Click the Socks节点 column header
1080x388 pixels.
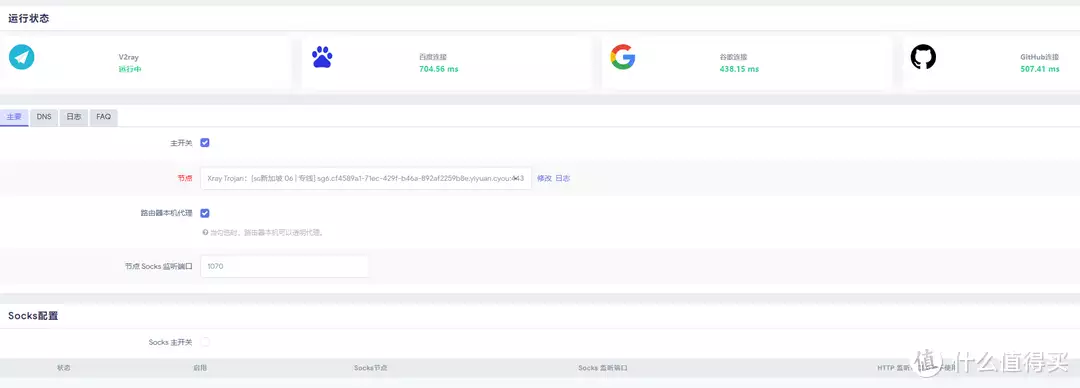coord(371,368)
